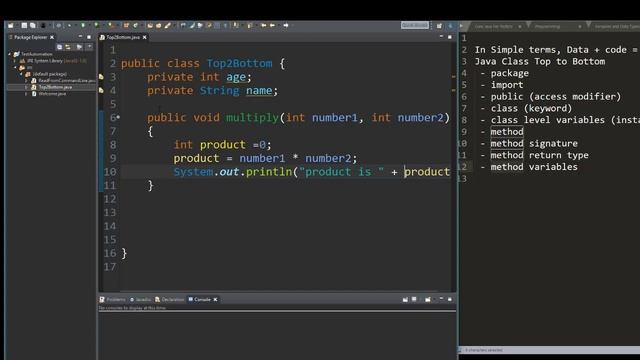
Task: Minimize the Package Explorer view
Action: tap(80, 37)
